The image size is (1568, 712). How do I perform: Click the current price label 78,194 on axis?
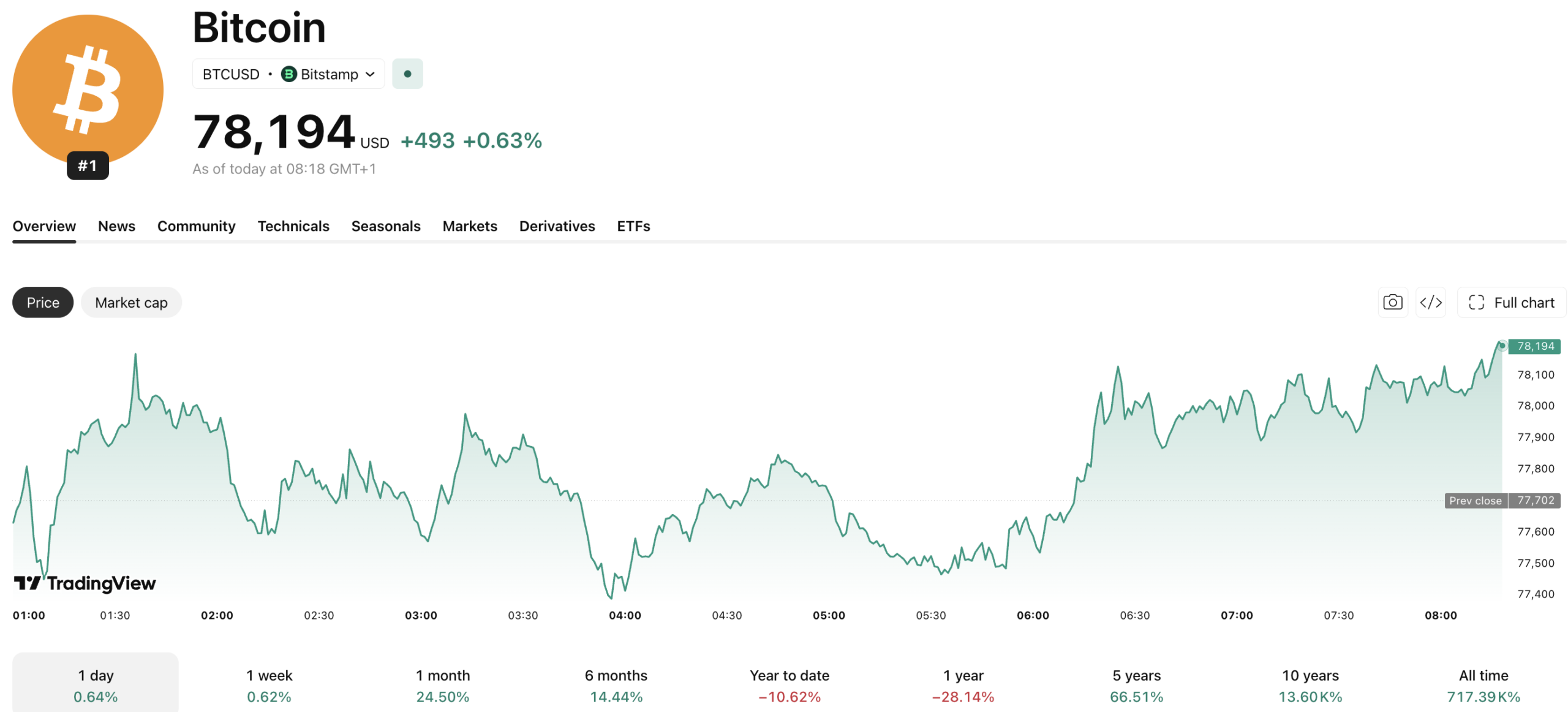point(1534,346)
